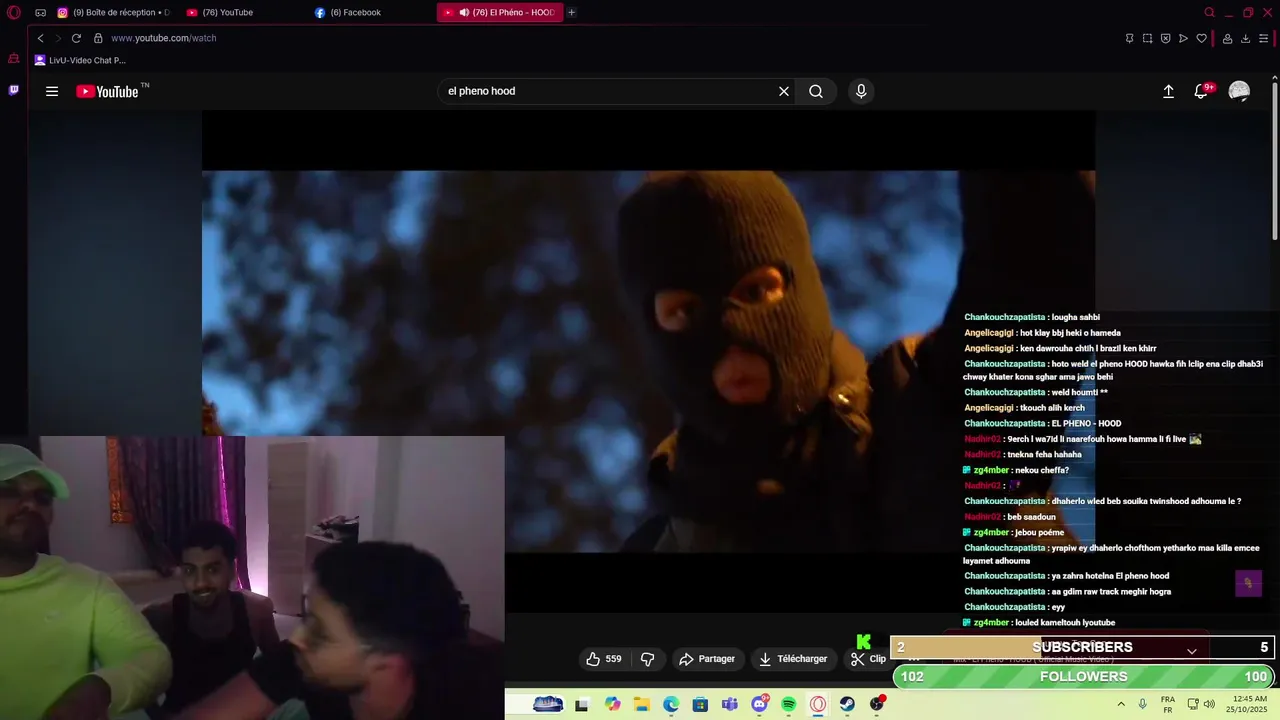
Task: Open Discord from the taskbar
Action: tap(759, 704)
